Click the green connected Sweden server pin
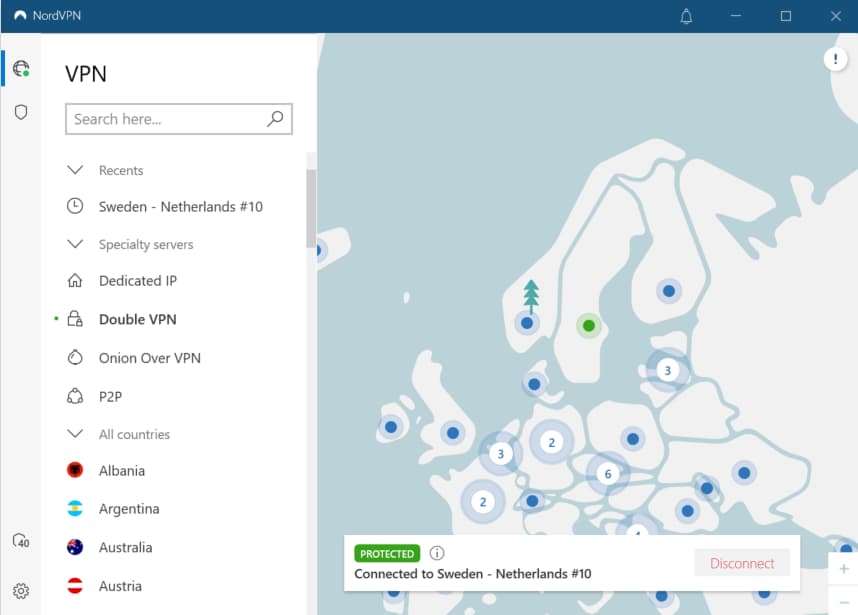 (589, 326)
